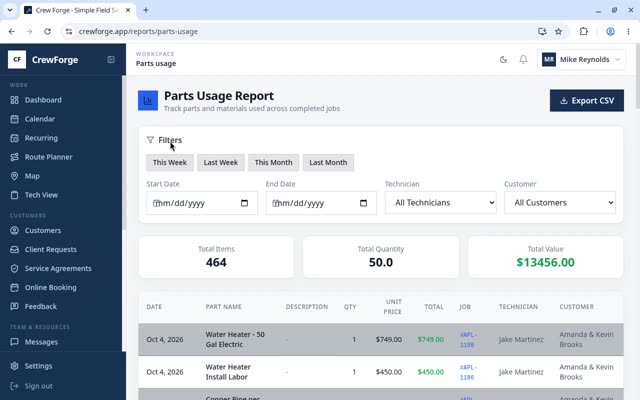The width and height of the screenshot is (640, 400).
Task: Click the blue bar chart report icon
Action: (148, 100)
